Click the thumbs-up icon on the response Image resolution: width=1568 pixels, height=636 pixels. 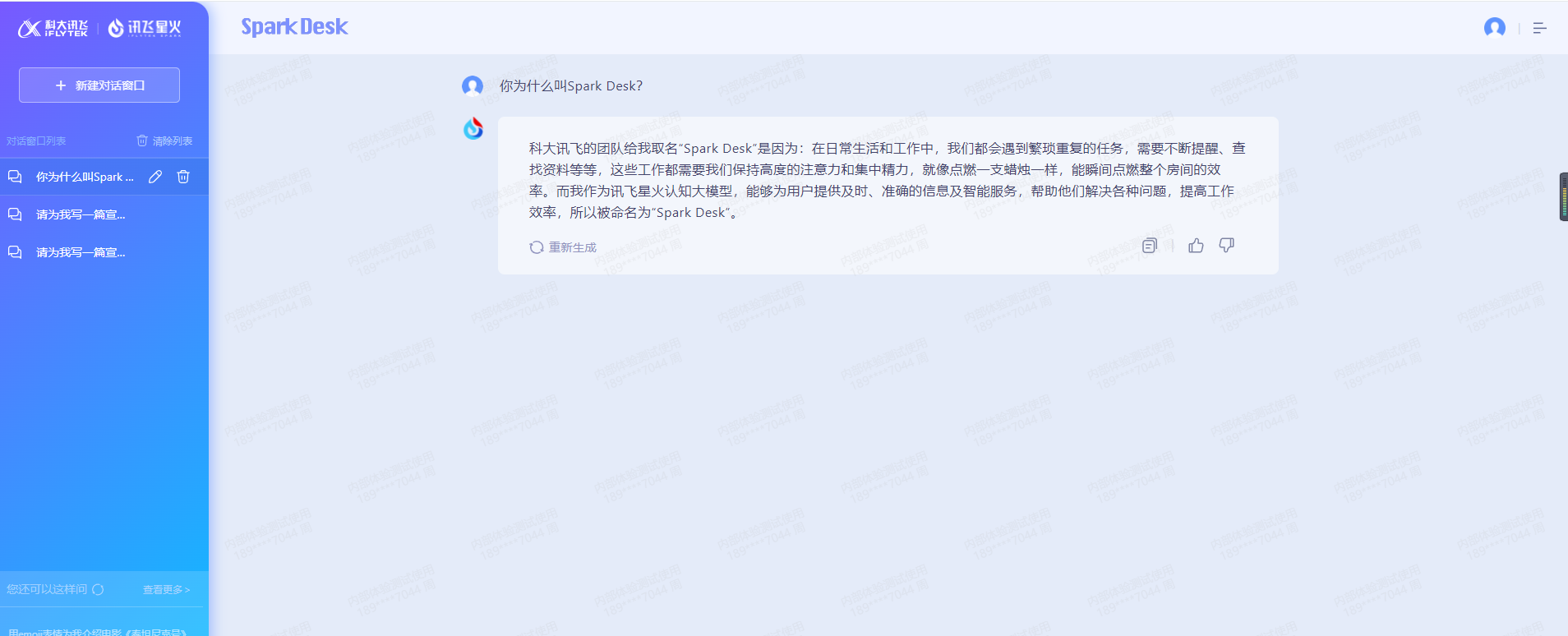[x=1196, y=246]
